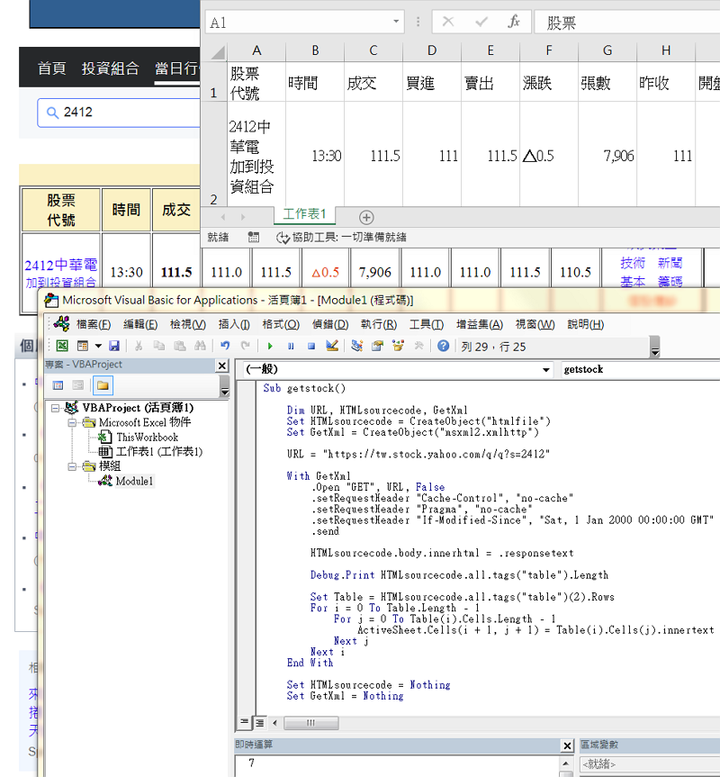Click the Break pause button in VBA toolbar

[x=291, y=346]
